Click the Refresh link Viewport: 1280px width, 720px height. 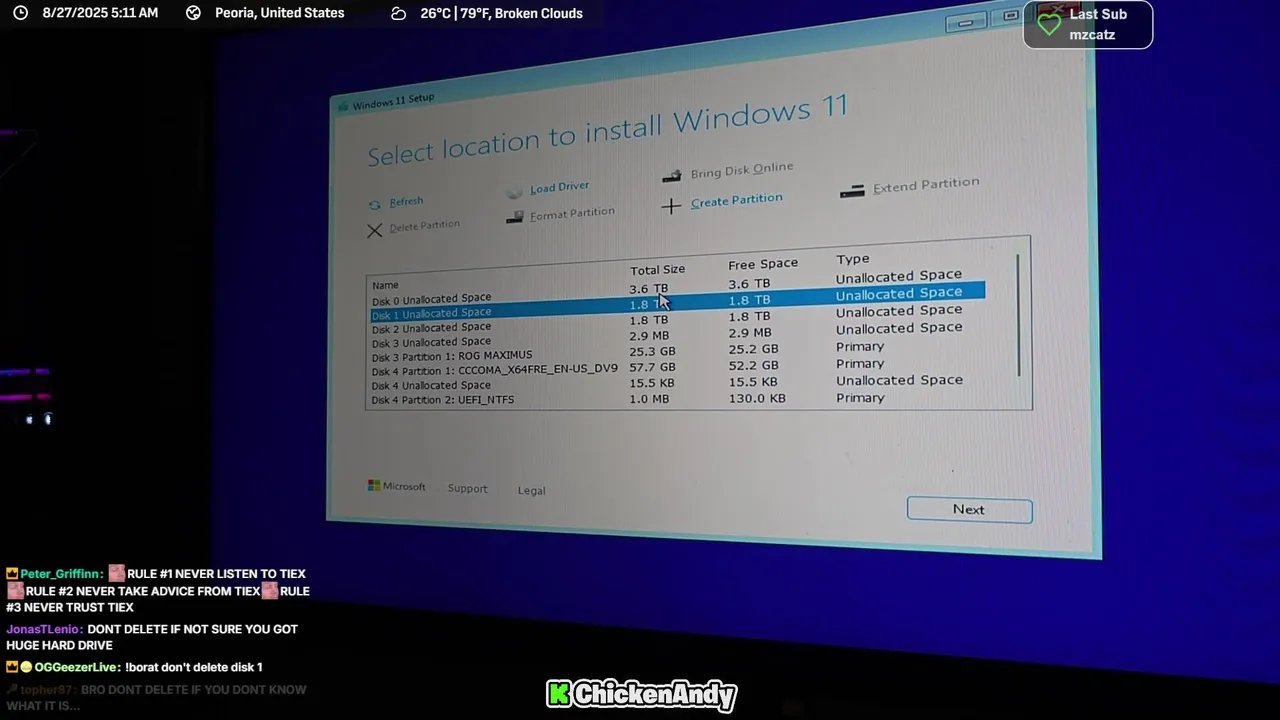(406, 202)
